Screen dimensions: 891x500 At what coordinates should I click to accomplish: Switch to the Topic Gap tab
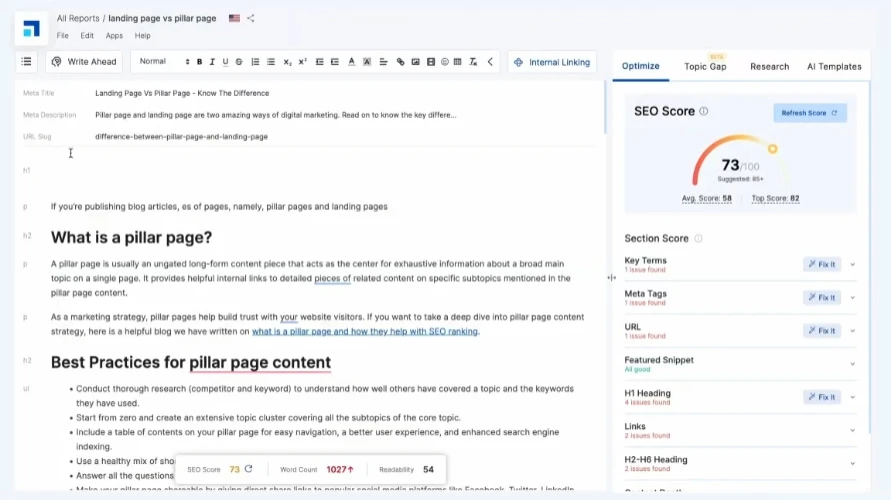pyautogui.click(x=705, y=66)
